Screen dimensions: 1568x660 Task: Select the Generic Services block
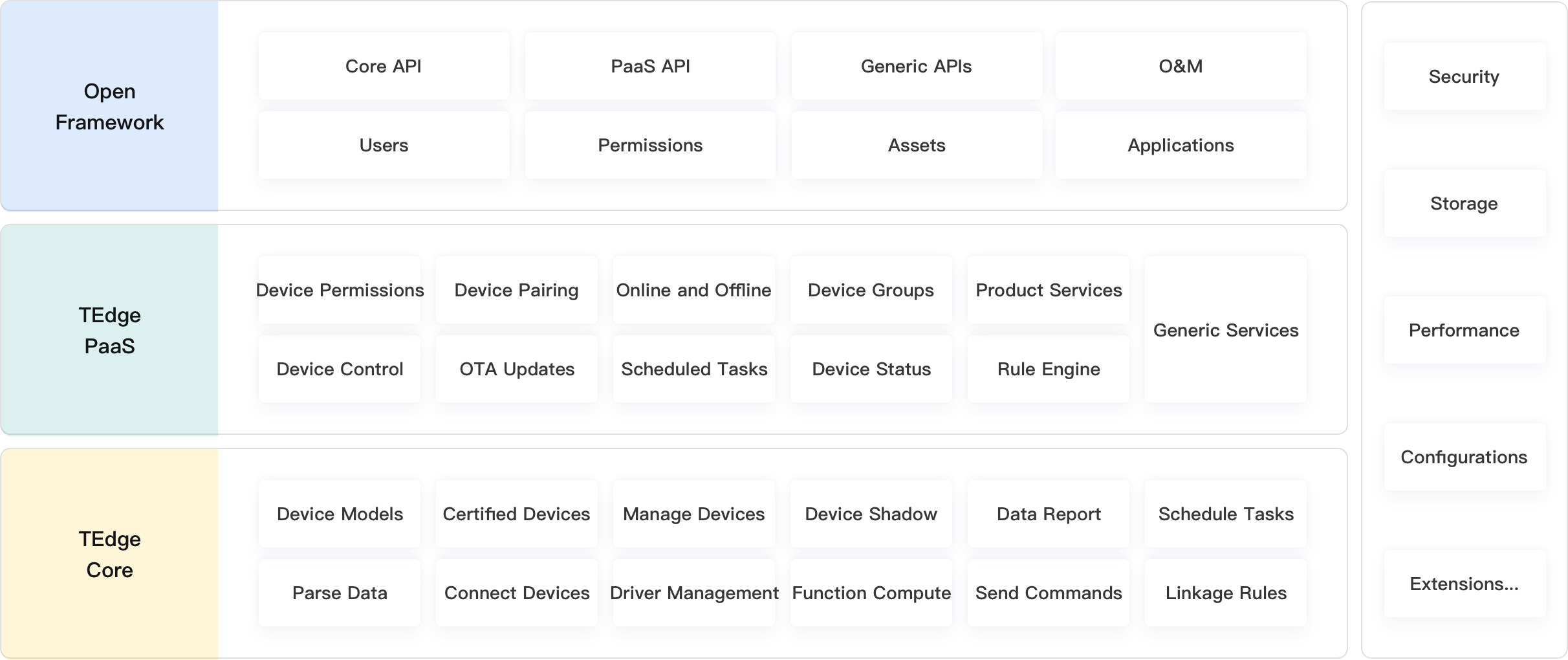1226,329
